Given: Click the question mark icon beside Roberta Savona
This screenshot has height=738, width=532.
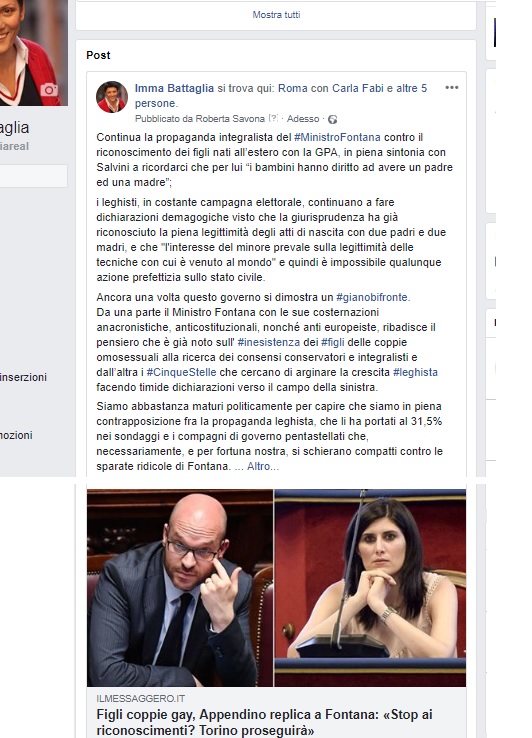Looking at the screenshot, I should pos(273,119).
